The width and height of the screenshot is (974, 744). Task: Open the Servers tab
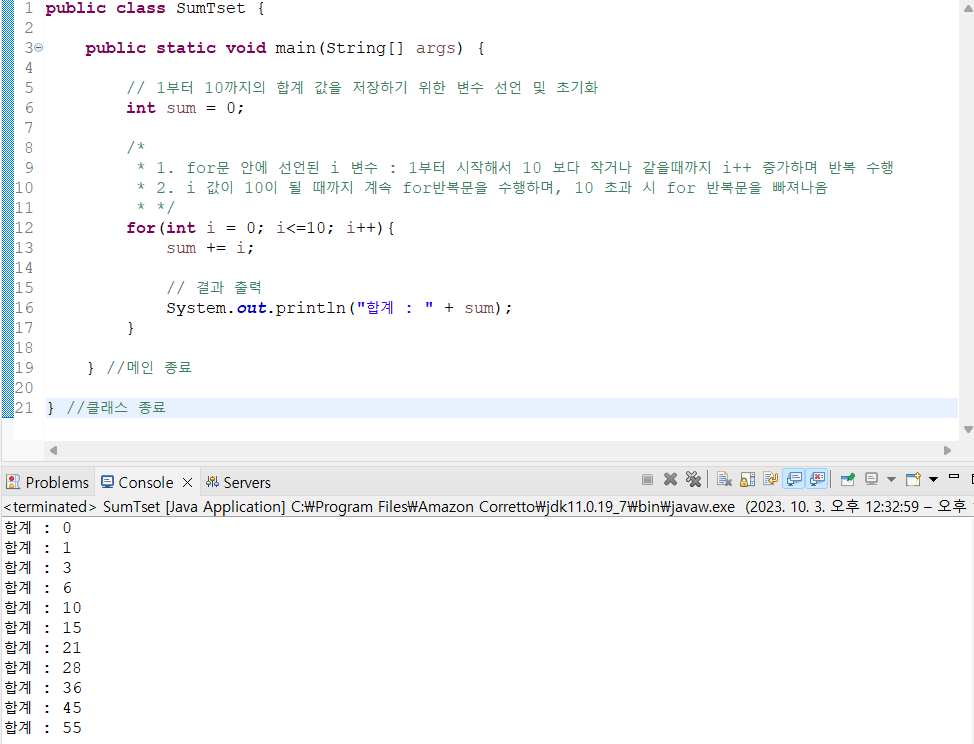pyautogui.click(x=239, y=483)
